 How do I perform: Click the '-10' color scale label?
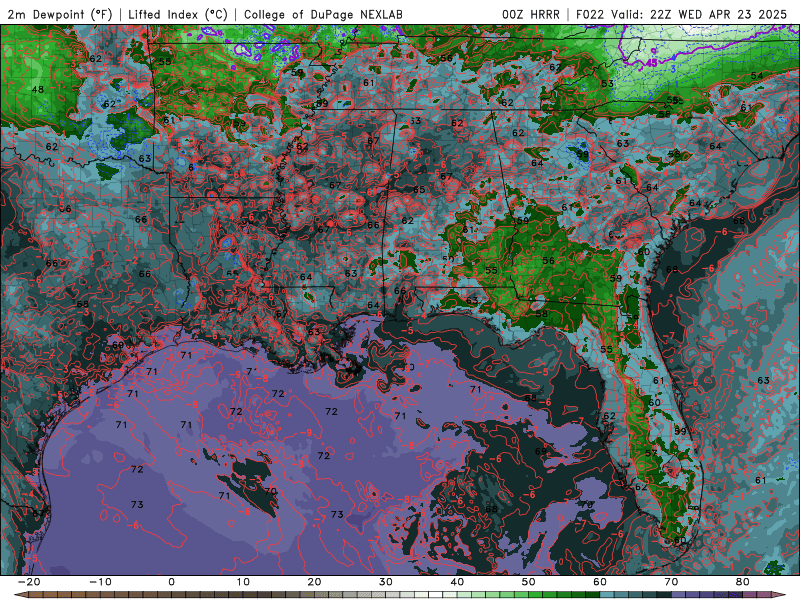[100, 582]
